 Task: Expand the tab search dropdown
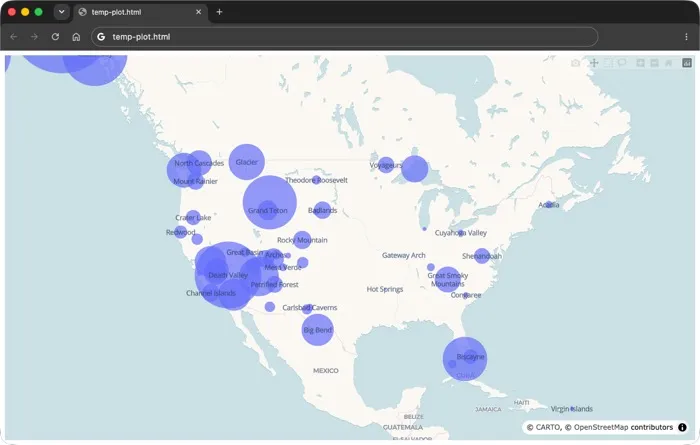click(62, 12)
